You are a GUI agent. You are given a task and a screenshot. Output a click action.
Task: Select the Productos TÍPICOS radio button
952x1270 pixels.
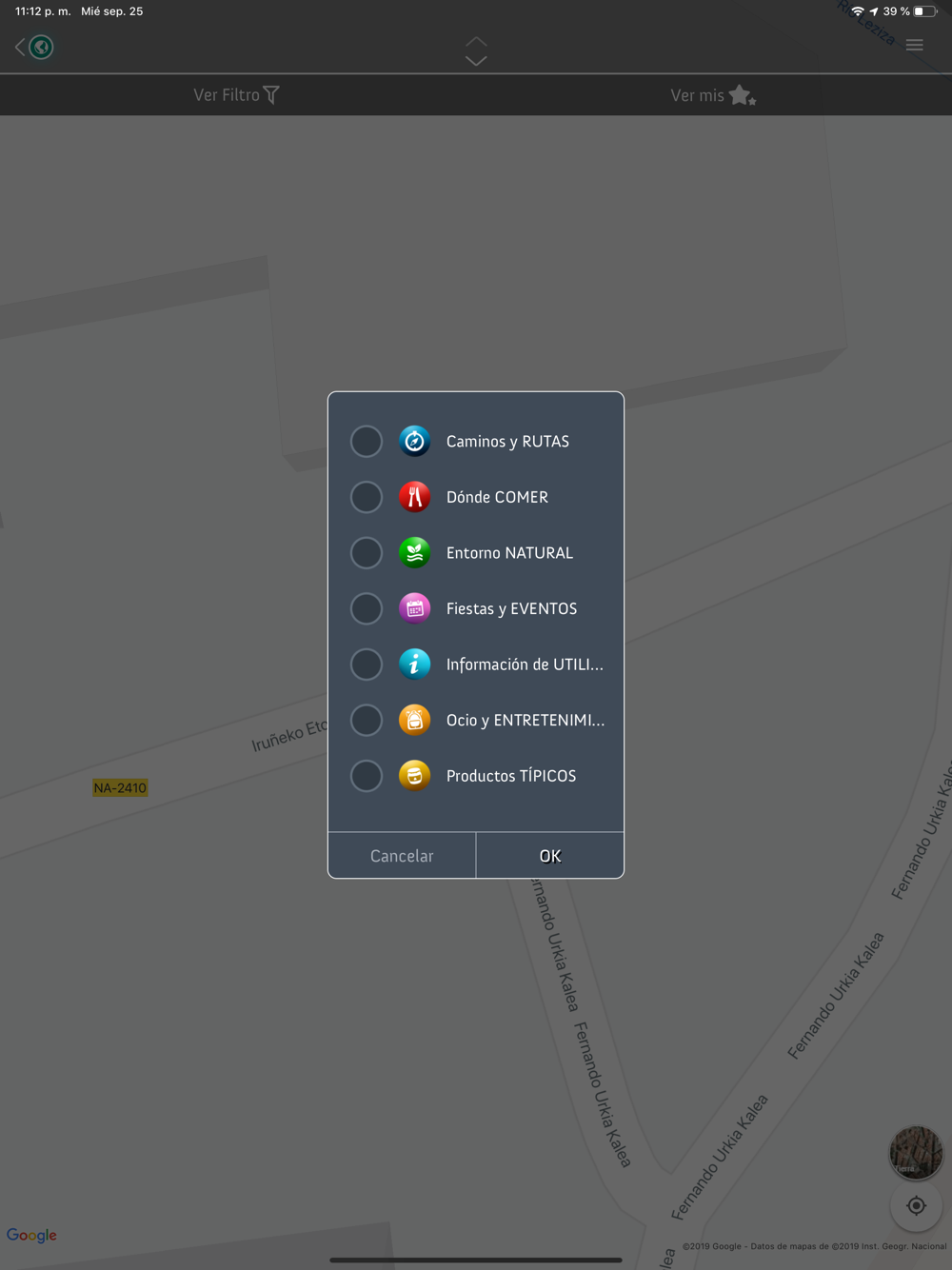[366, 776]
